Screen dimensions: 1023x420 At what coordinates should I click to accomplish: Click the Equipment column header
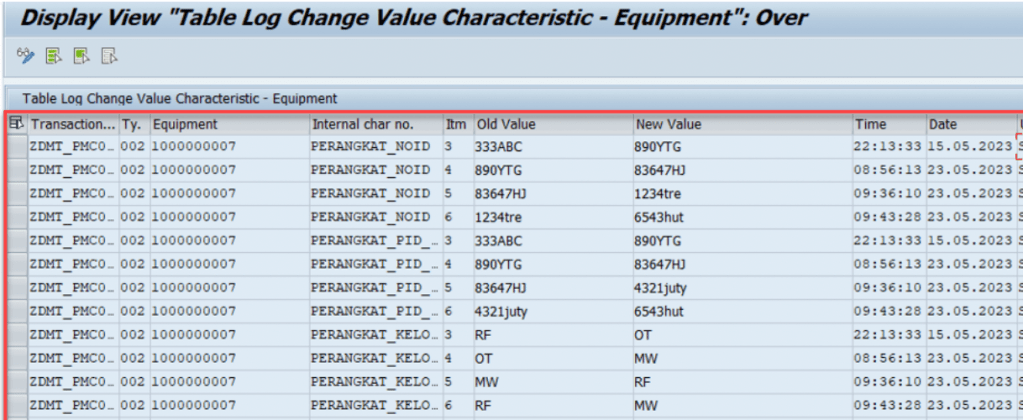(x=228, y=125)
